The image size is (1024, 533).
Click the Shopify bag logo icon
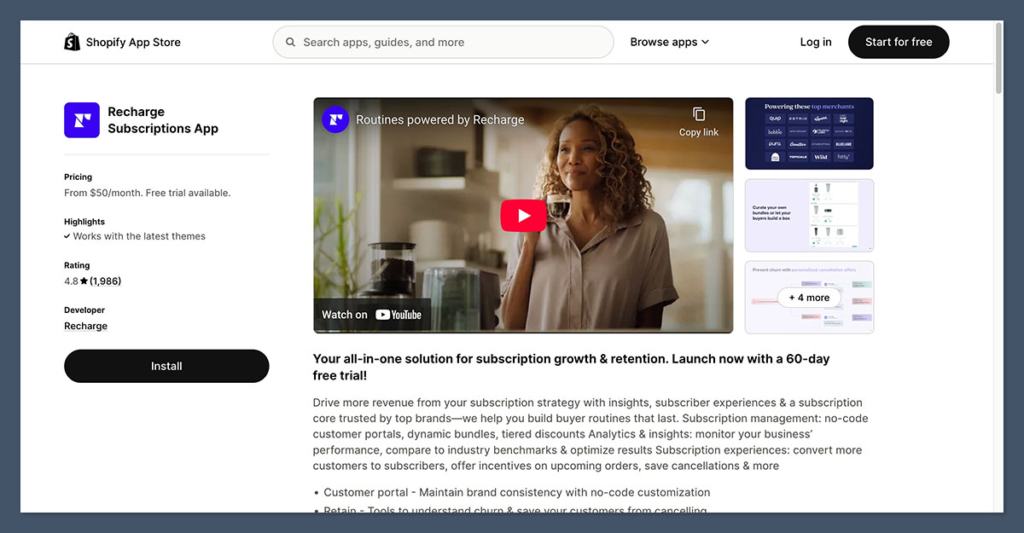[72, 42]
